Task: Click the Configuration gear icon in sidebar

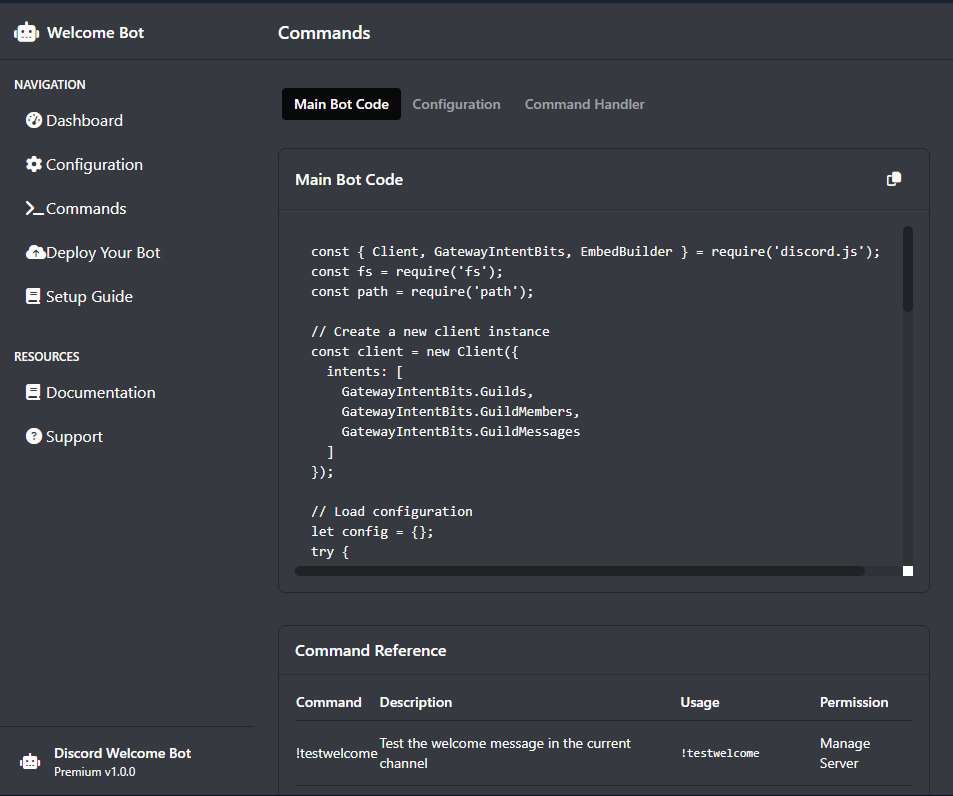Action: point(34,165)
